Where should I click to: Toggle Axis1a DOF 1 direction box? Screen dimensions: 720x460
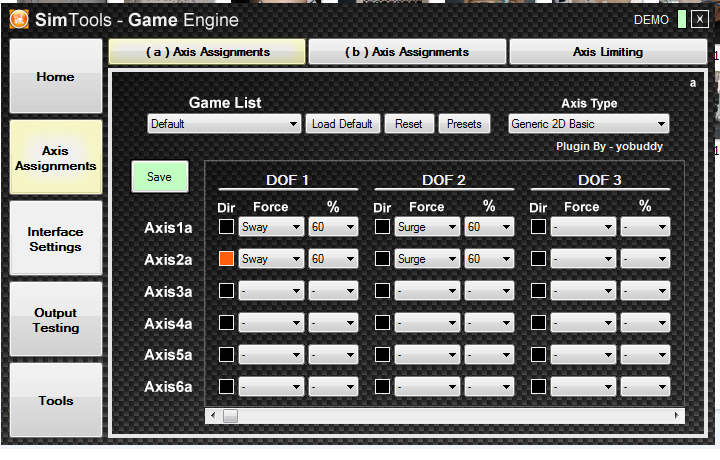(226, 227)
